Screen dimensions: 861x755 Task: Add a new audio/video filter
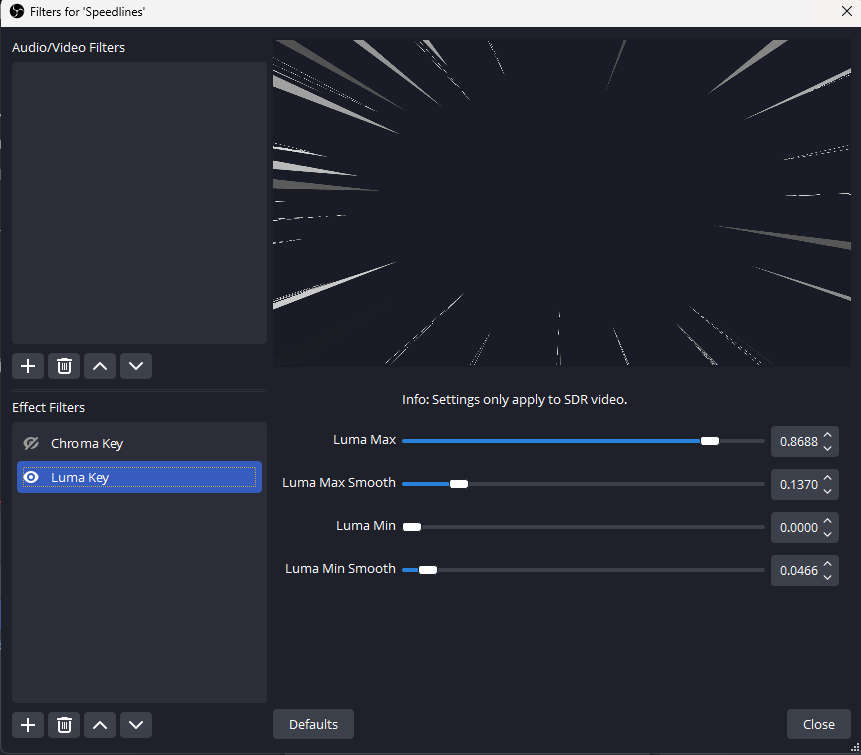click(x=28, y=365)
